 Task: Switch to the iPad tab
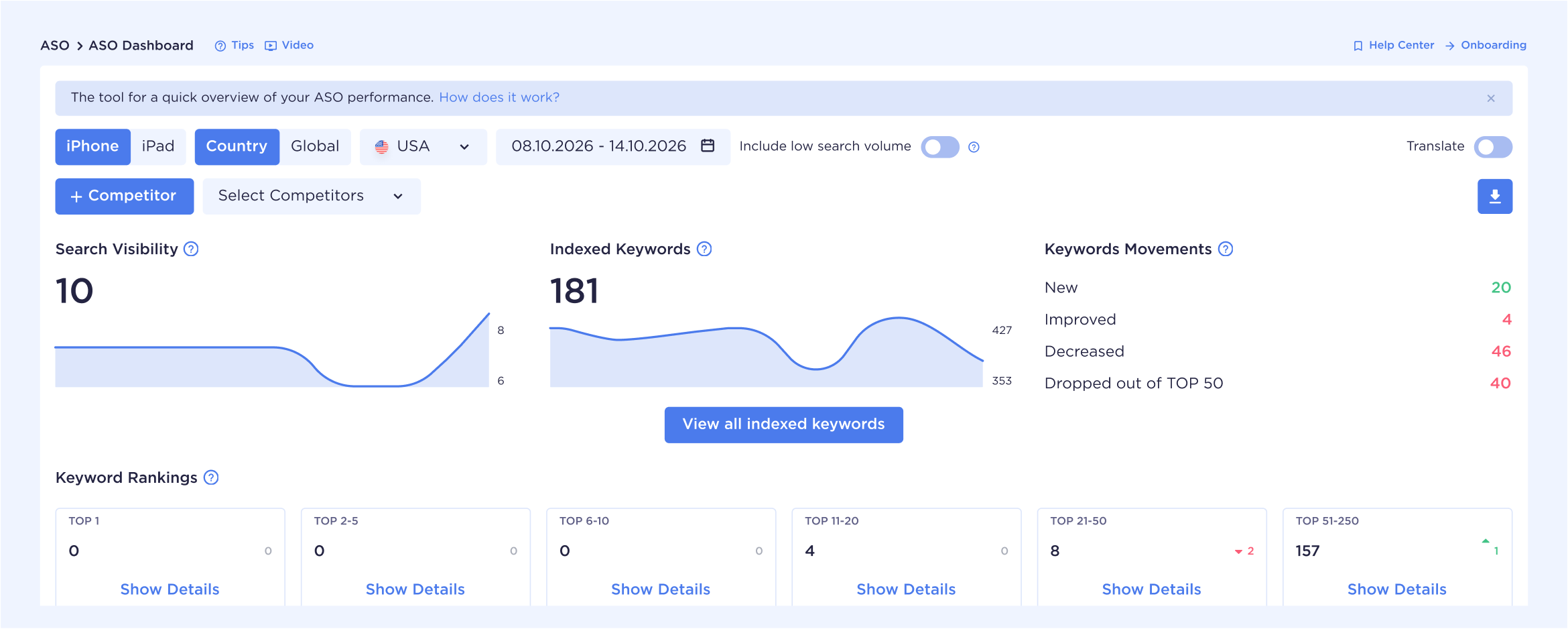(x=158, y=147)
